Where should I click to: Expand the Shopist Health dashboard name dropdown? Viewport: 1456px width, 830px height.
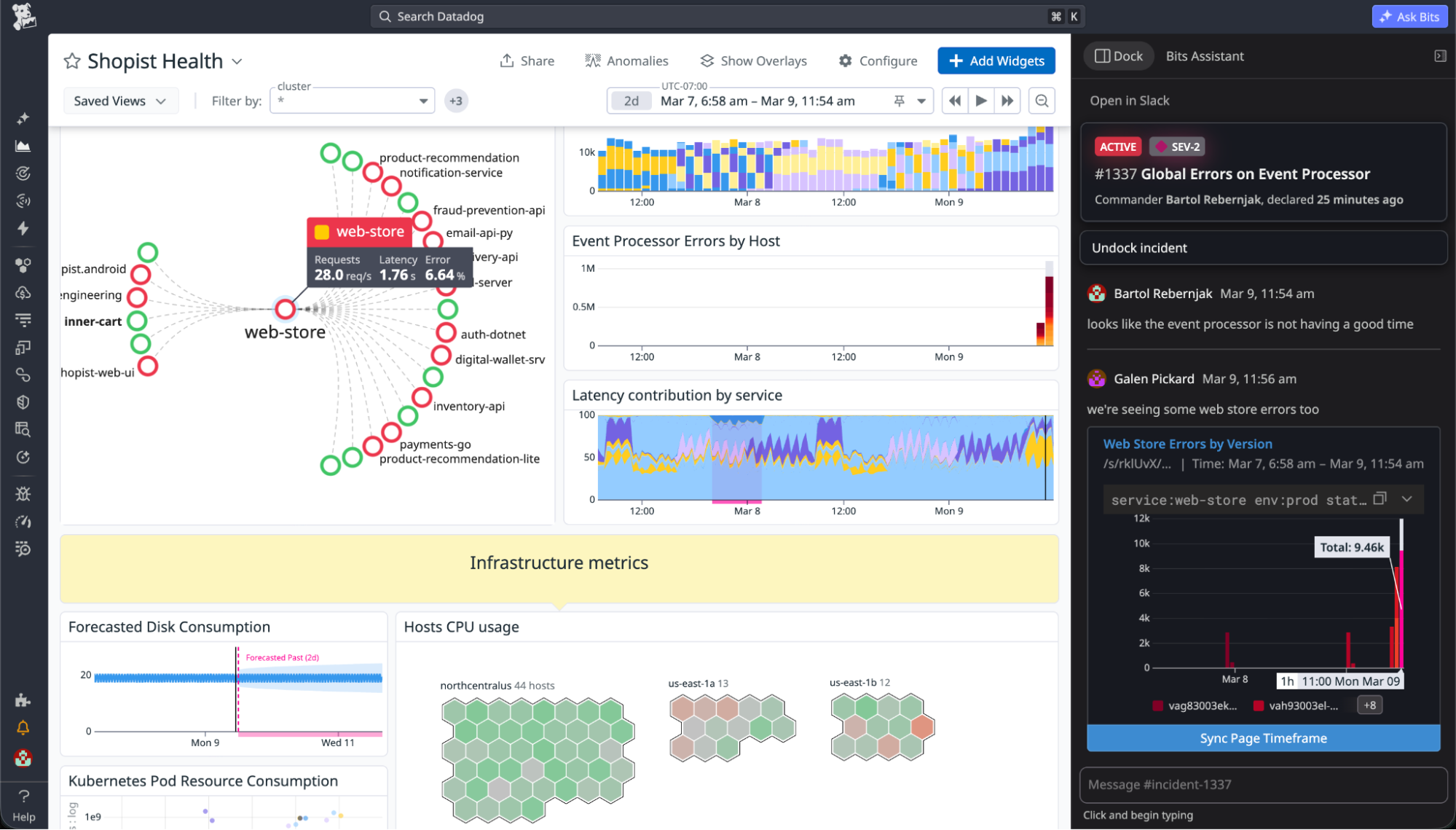point(237,61)
